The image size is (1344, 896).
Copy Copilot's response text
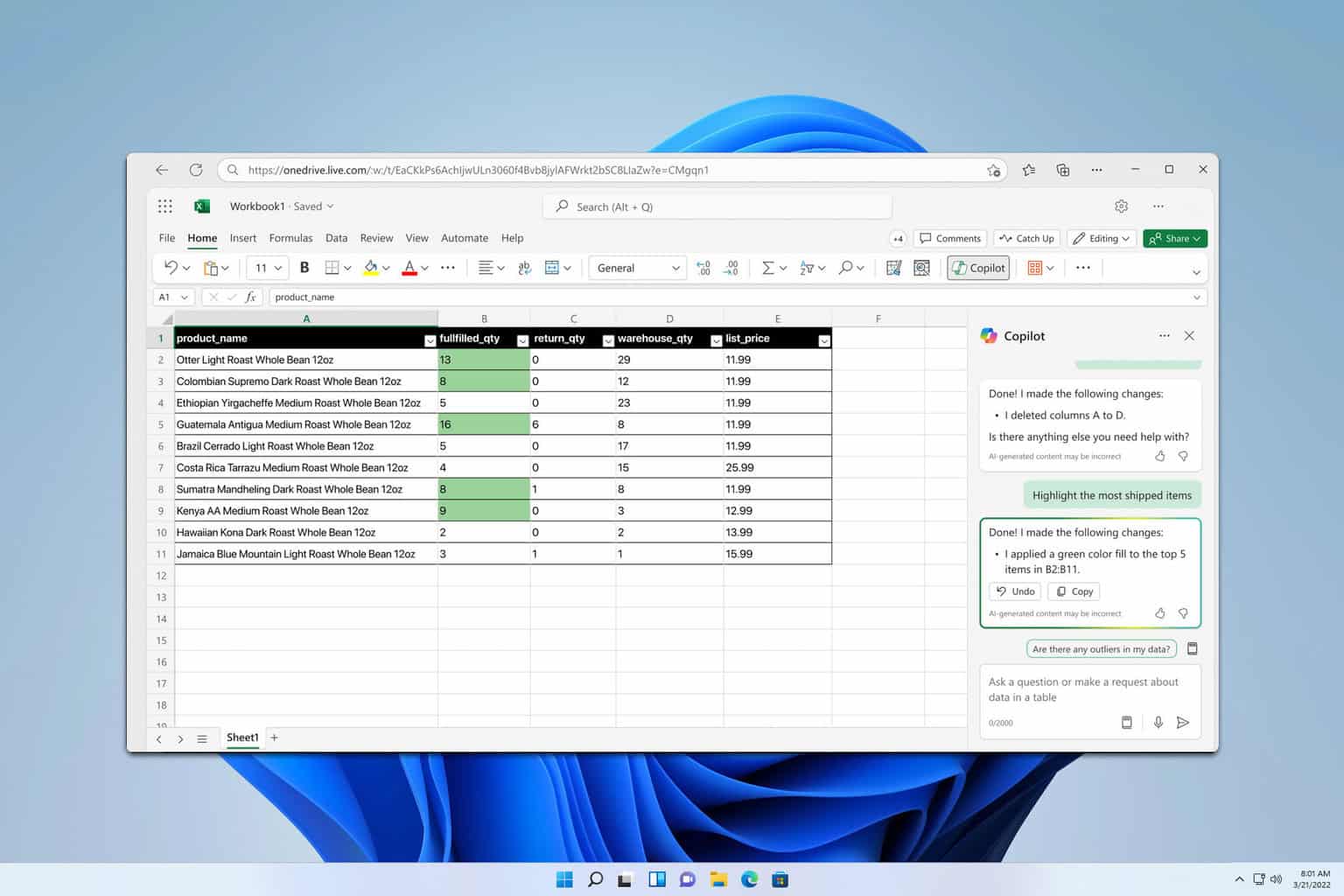[1074, 591]
